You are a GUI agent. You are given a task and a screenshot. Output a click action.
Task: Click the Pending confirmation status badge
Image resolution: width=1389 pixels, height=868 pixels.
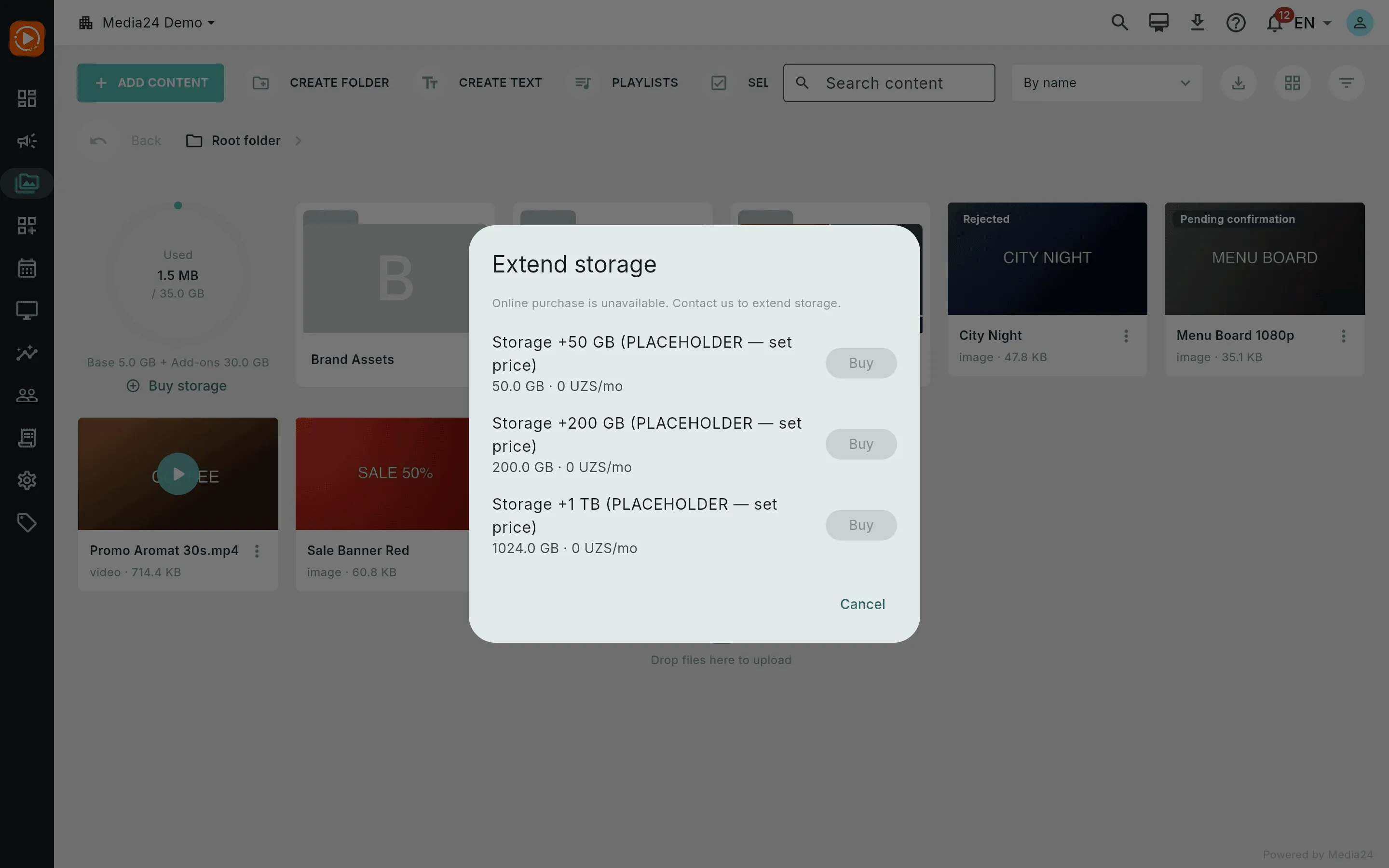click(1238, 219)
